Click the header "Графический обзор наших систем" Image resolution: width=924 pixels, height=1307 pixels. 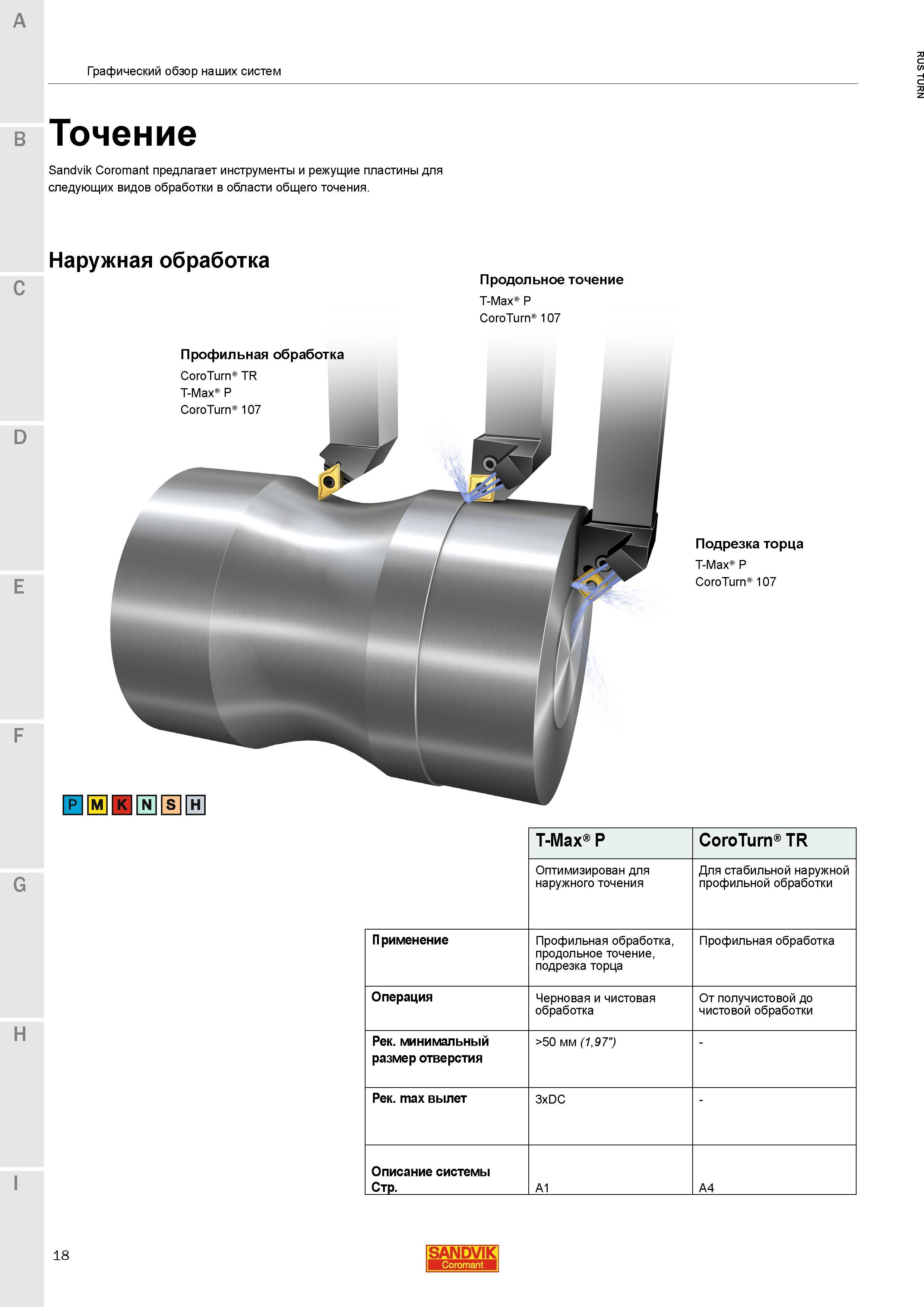pyautogui.click(x=184, y=72)
